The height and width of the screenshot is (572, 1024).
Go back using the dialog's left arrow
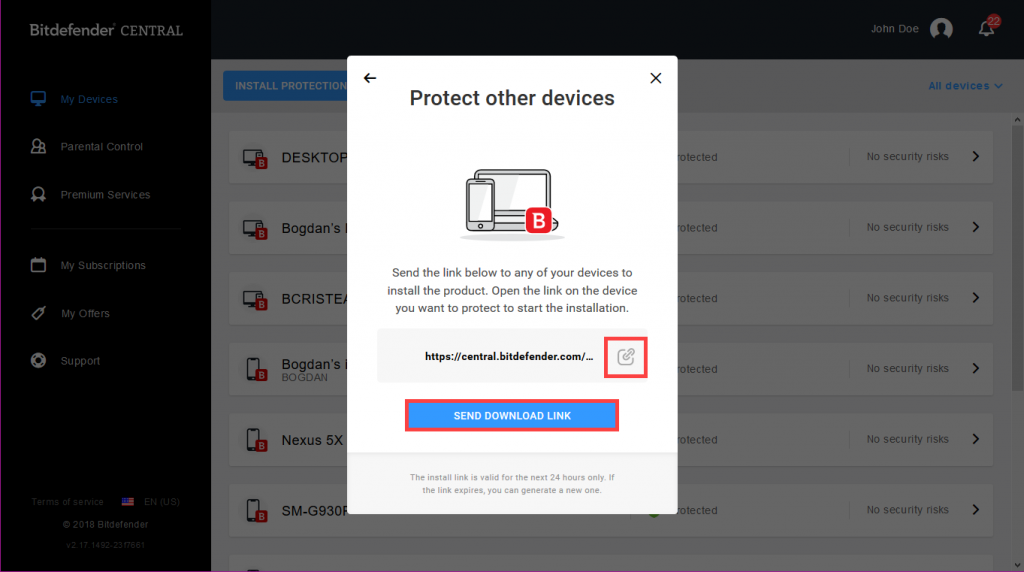tap(370, 78)
